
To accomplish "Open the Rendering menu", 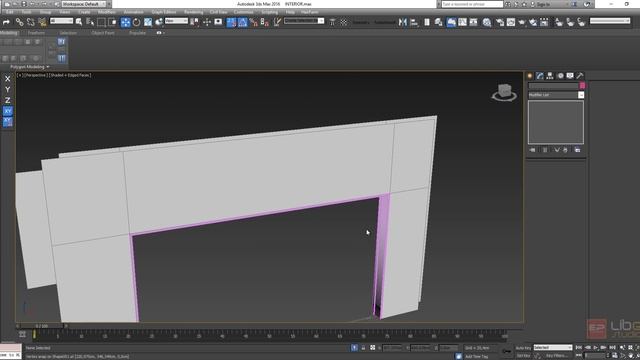I will pos(193,12).
